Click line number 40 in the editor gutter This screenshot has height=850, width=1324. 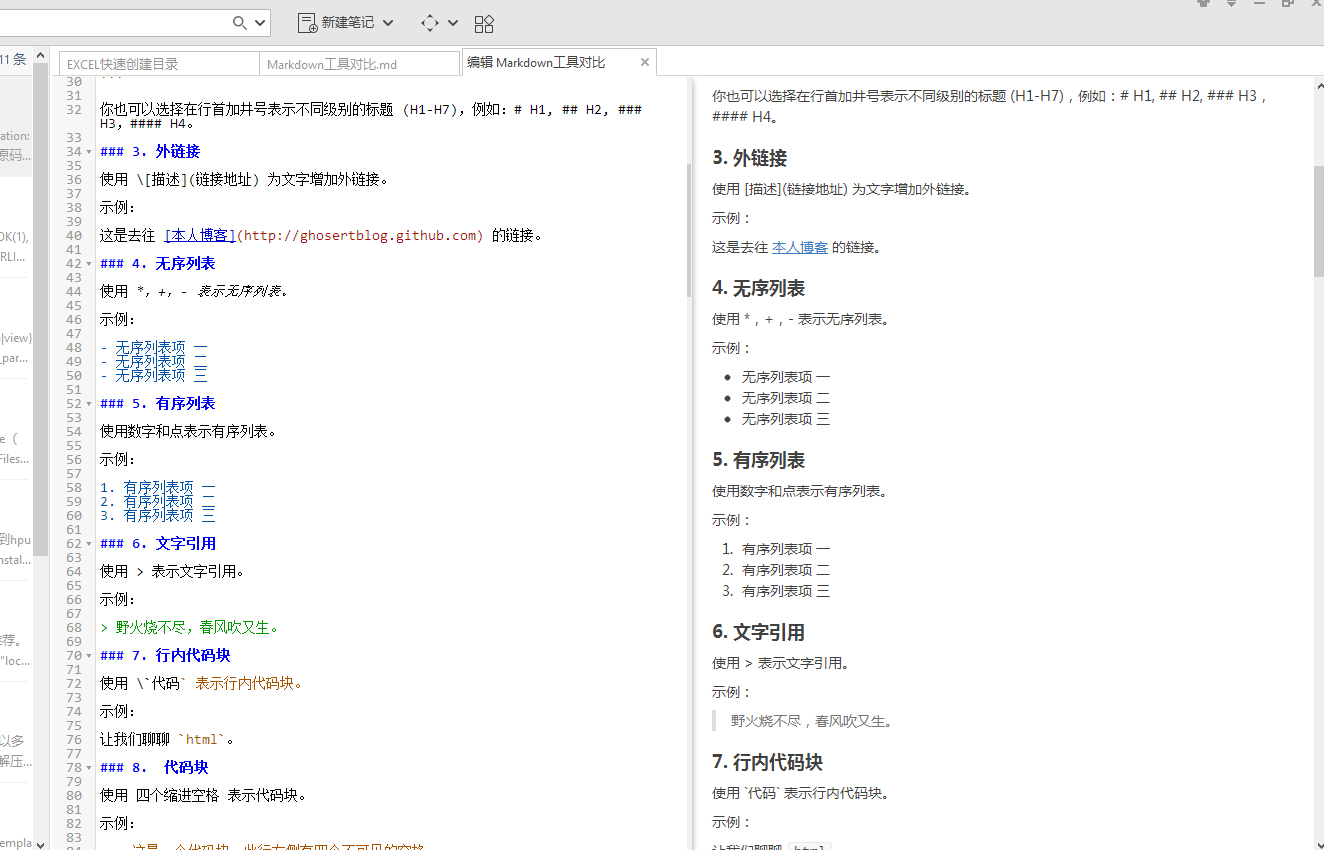pos(74,236)
